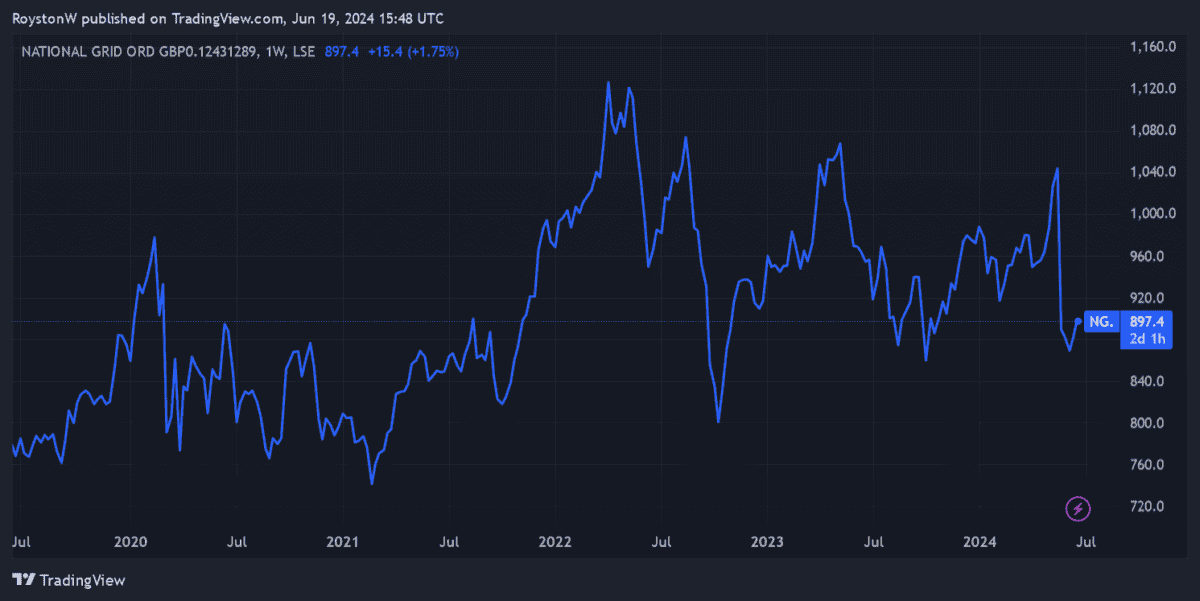The image size is (1200, 601).
Task: Click the 2020 label on time axis
Action: [x=130, y=542]
